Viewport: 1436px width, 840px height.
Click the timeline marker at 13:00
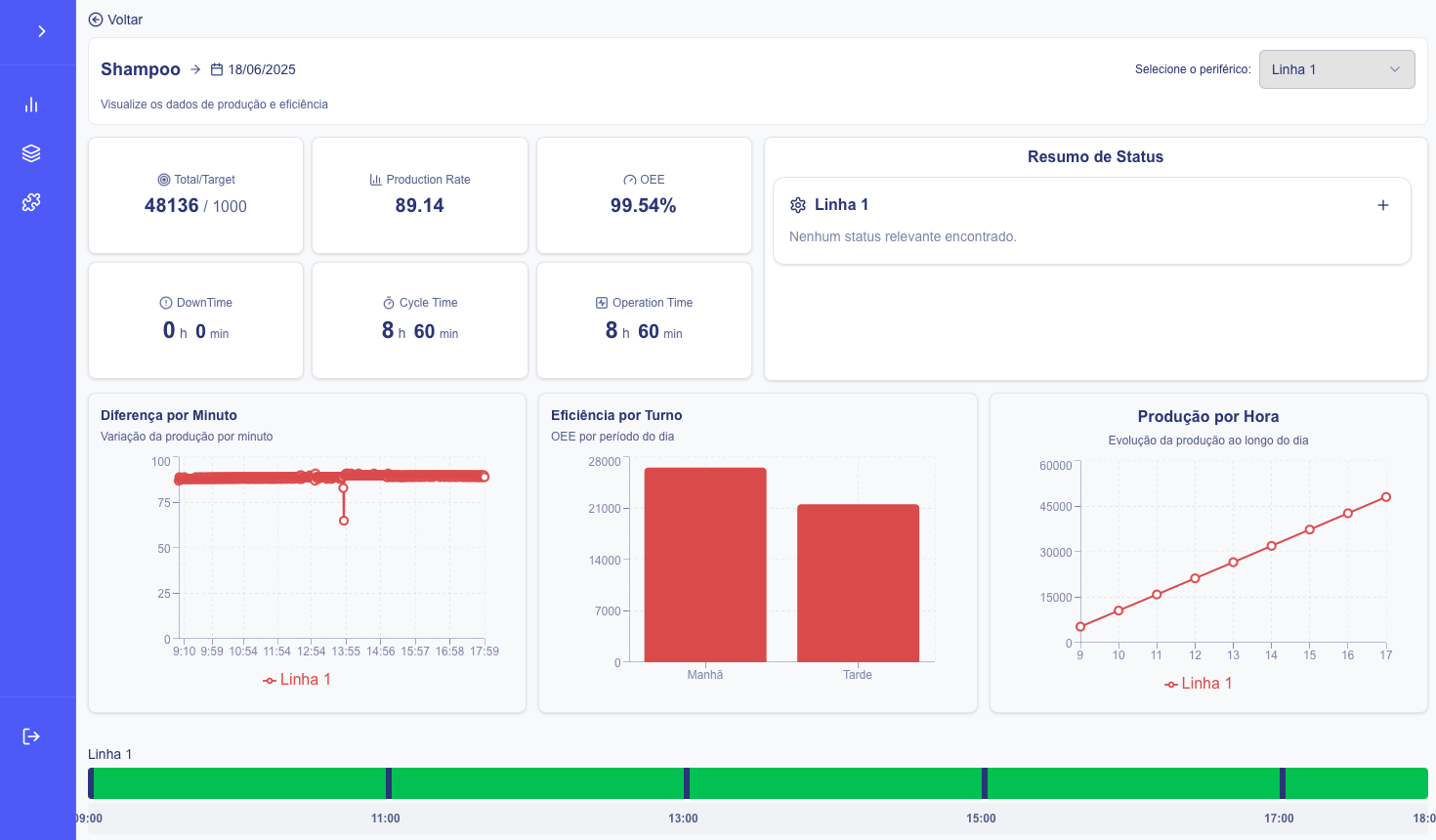click(x=687, y=783)
